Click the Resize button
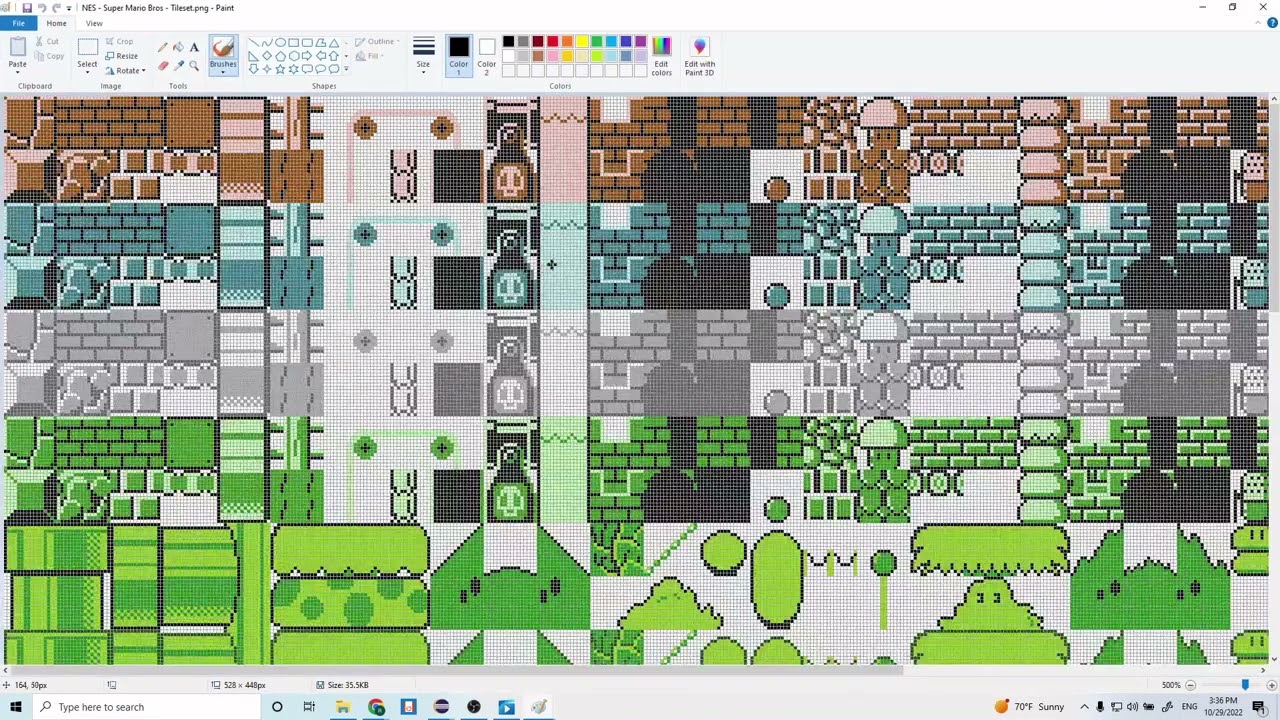 pyautogui.click(x=121, y=56)
